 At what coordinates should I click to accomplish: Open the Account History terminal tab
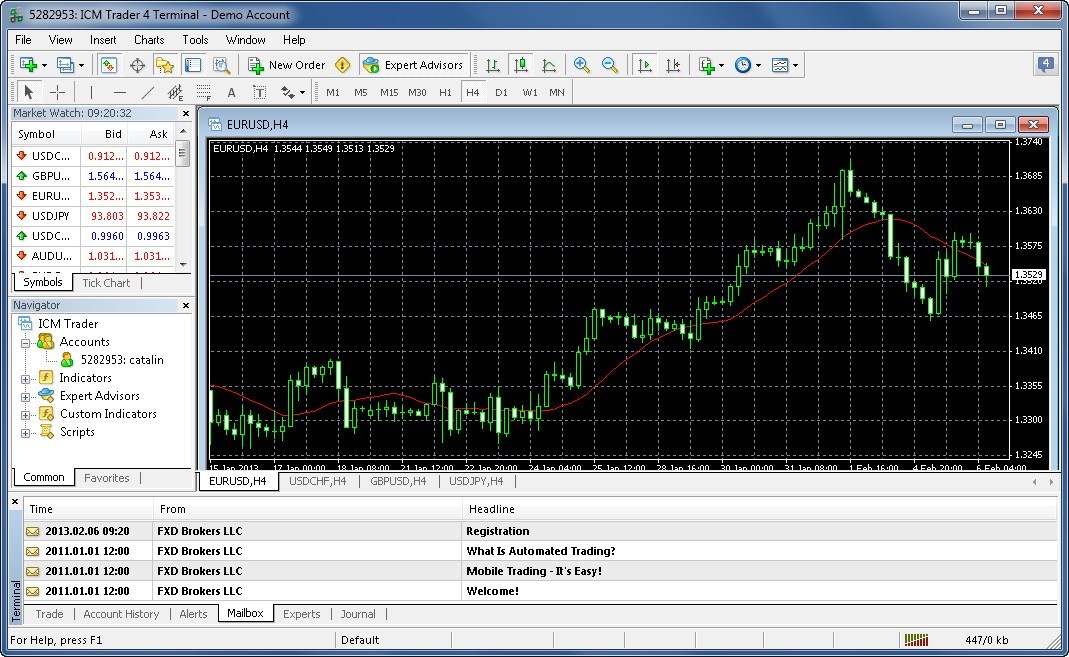[x=121, y=614]
